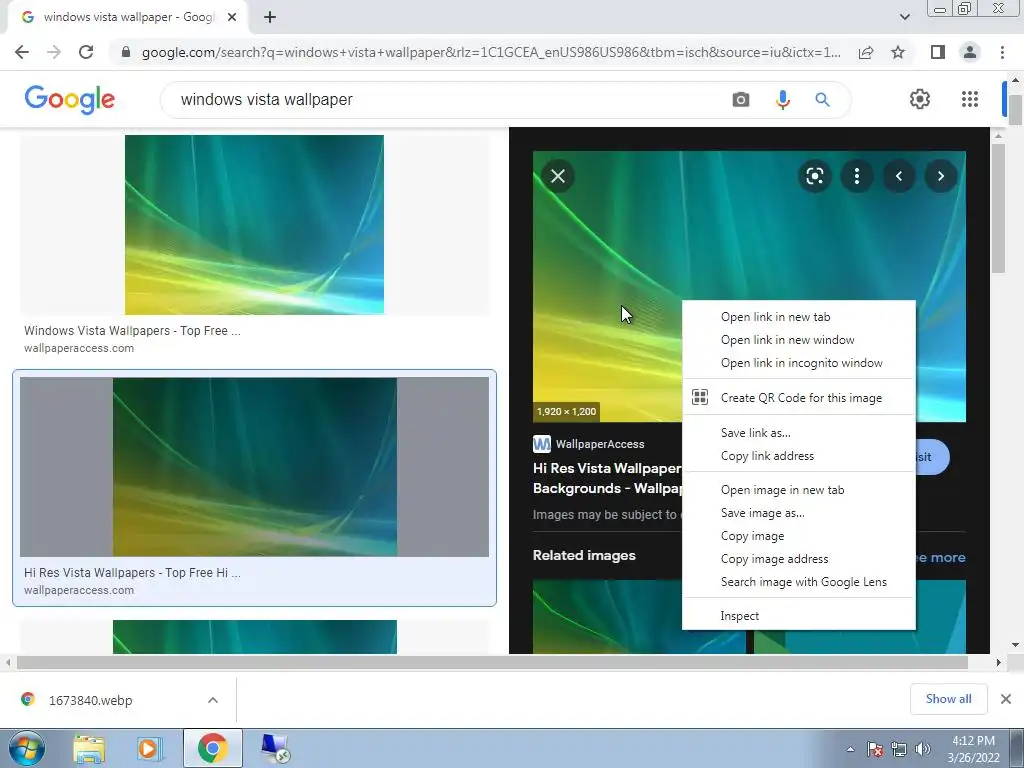Image resolution: width=1024 pixels, height=768 pixels.
Task: Click Show all downloads button
Action: 948,699
